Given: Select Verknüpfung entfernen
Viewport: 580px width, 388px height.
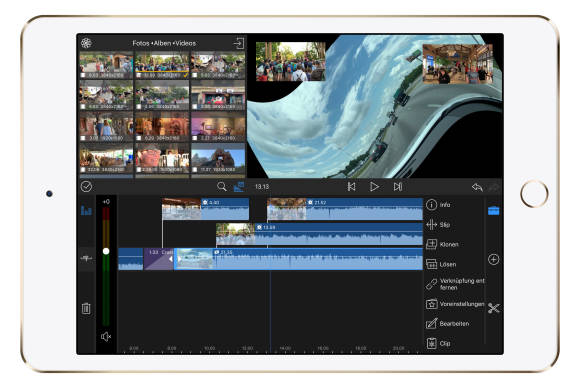Looking at the screenshot, I should pyautogui.click(x=455, y=284).
